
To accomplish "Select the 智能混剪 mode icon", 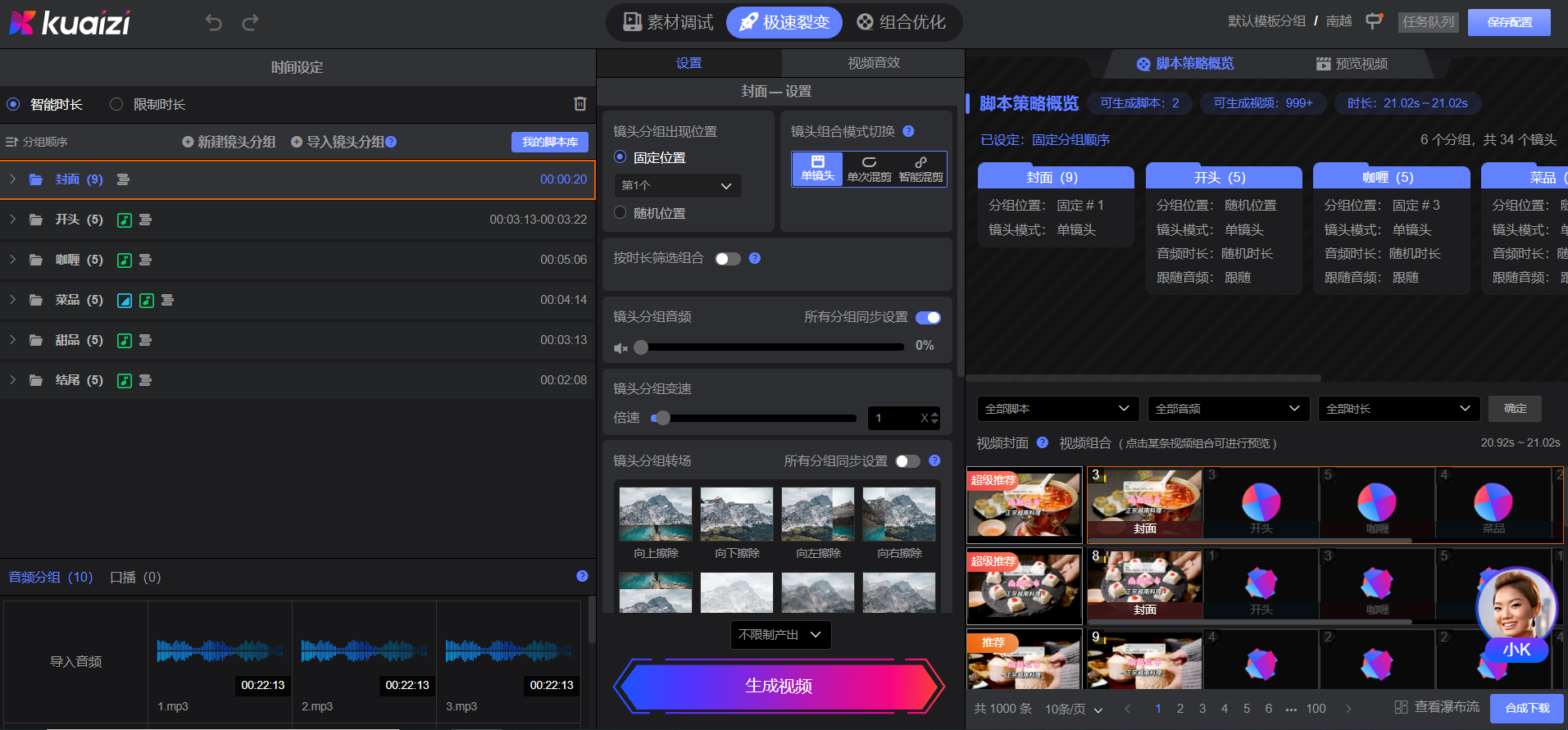I will point(920,169).
